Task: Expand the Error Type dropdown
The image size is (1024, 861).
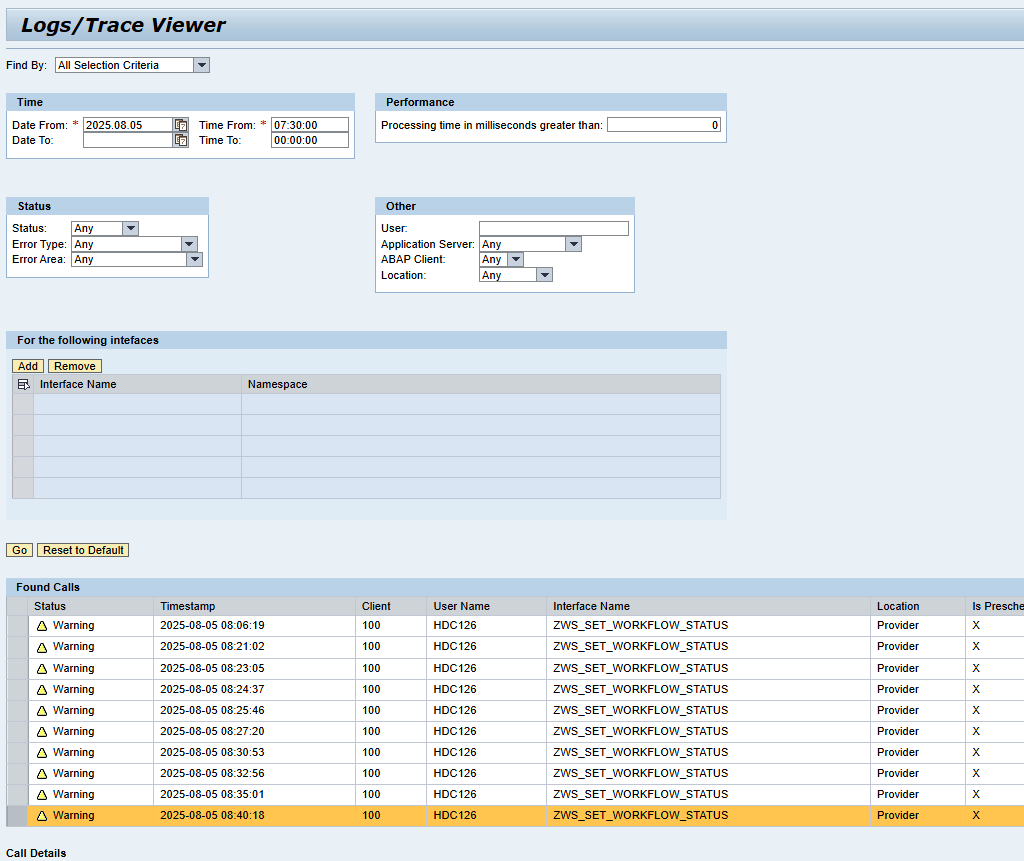Action: (189, 244)
